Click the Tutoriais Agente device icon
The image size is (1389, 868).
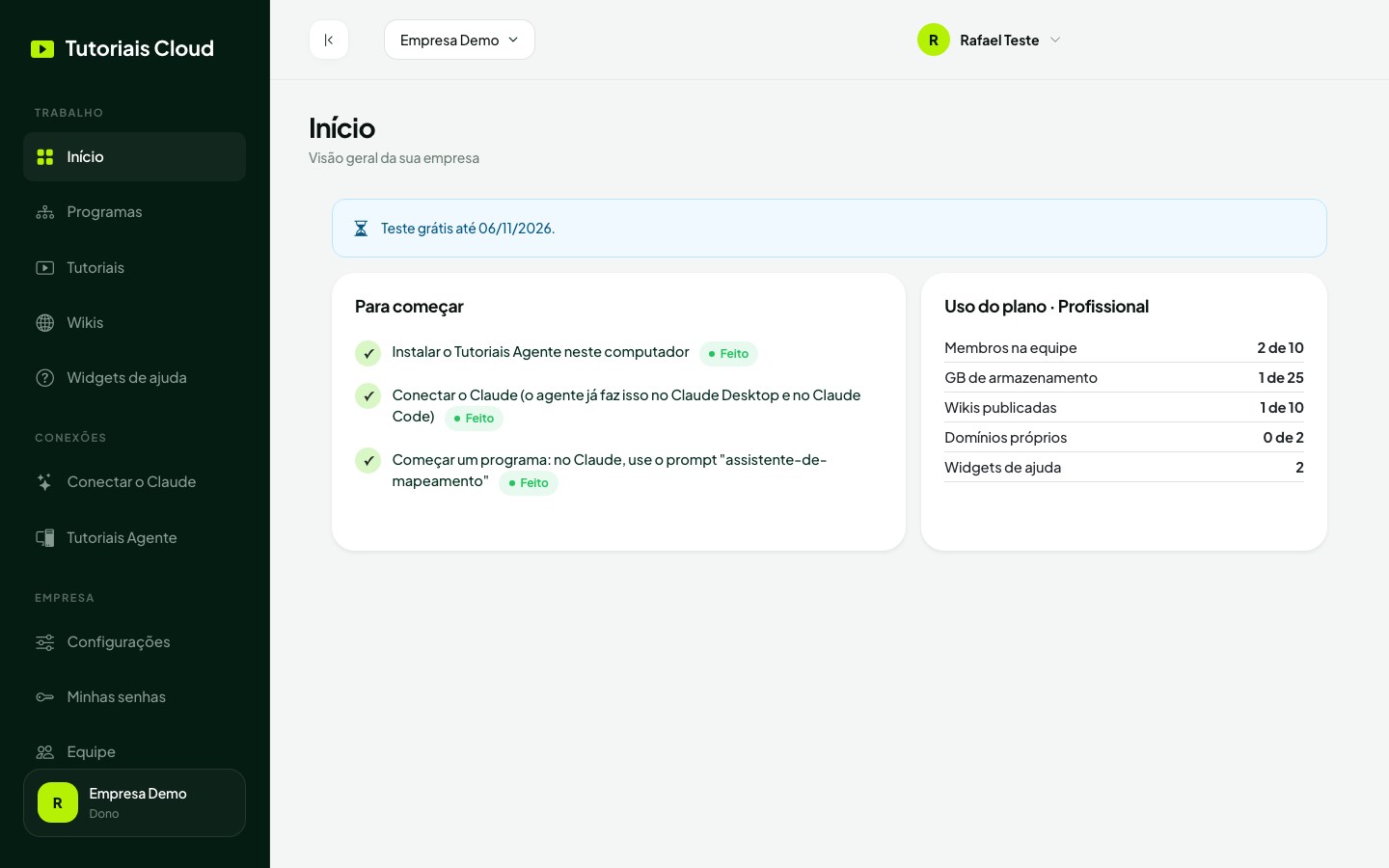point(45,538)
